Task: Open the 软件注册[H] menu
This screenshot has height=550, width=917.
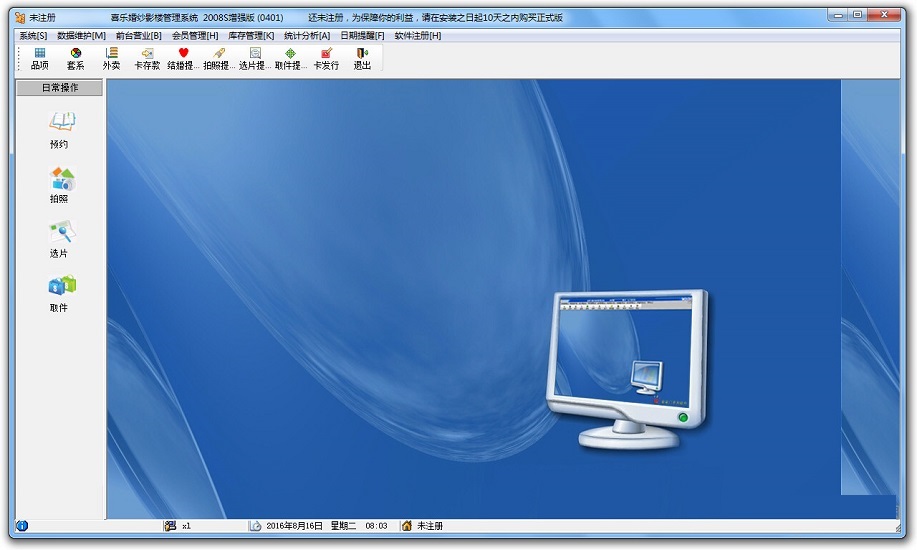Action: click(418, 36)
